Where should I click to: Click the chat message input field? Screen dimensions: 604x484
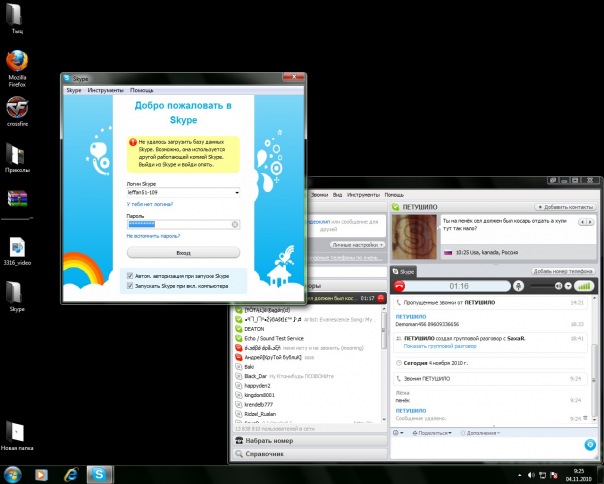[x=487, y=448]
